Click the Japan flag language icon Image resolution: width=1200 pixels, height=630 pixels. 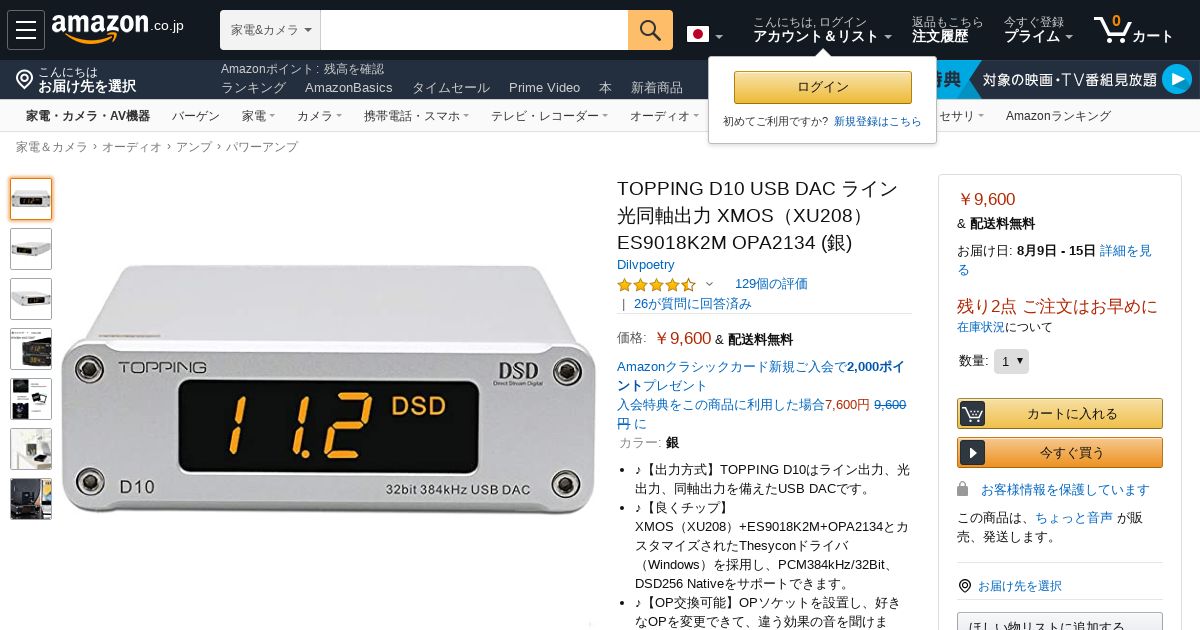(x=698, y=34)
